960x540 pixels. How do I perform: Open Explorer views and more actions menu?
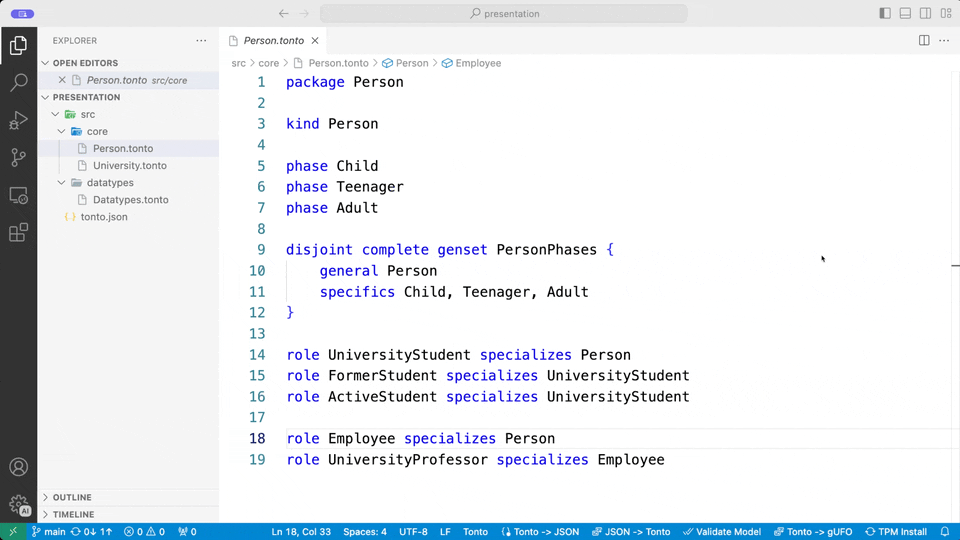[x=201, y=40]
